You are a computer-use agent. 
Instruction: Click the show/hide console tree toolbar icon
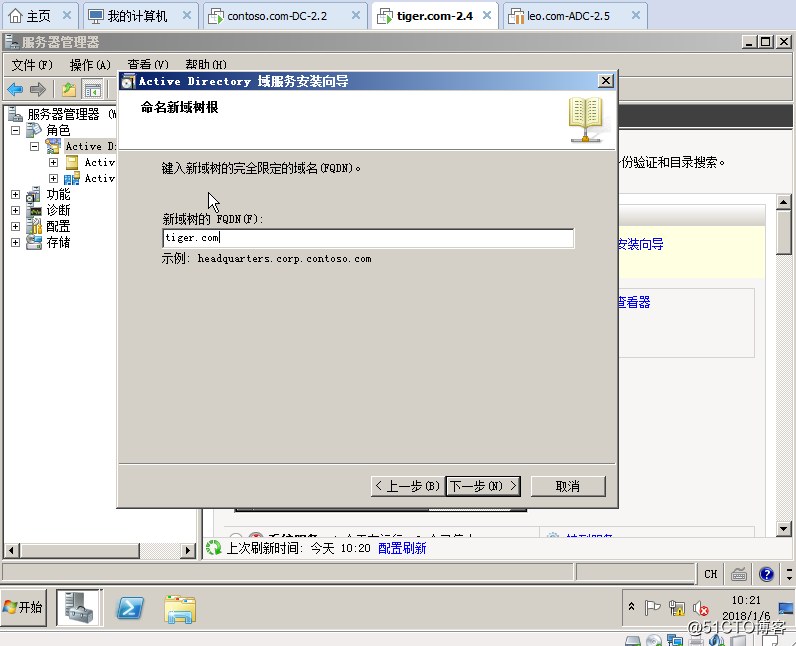(x=92, y=90)
